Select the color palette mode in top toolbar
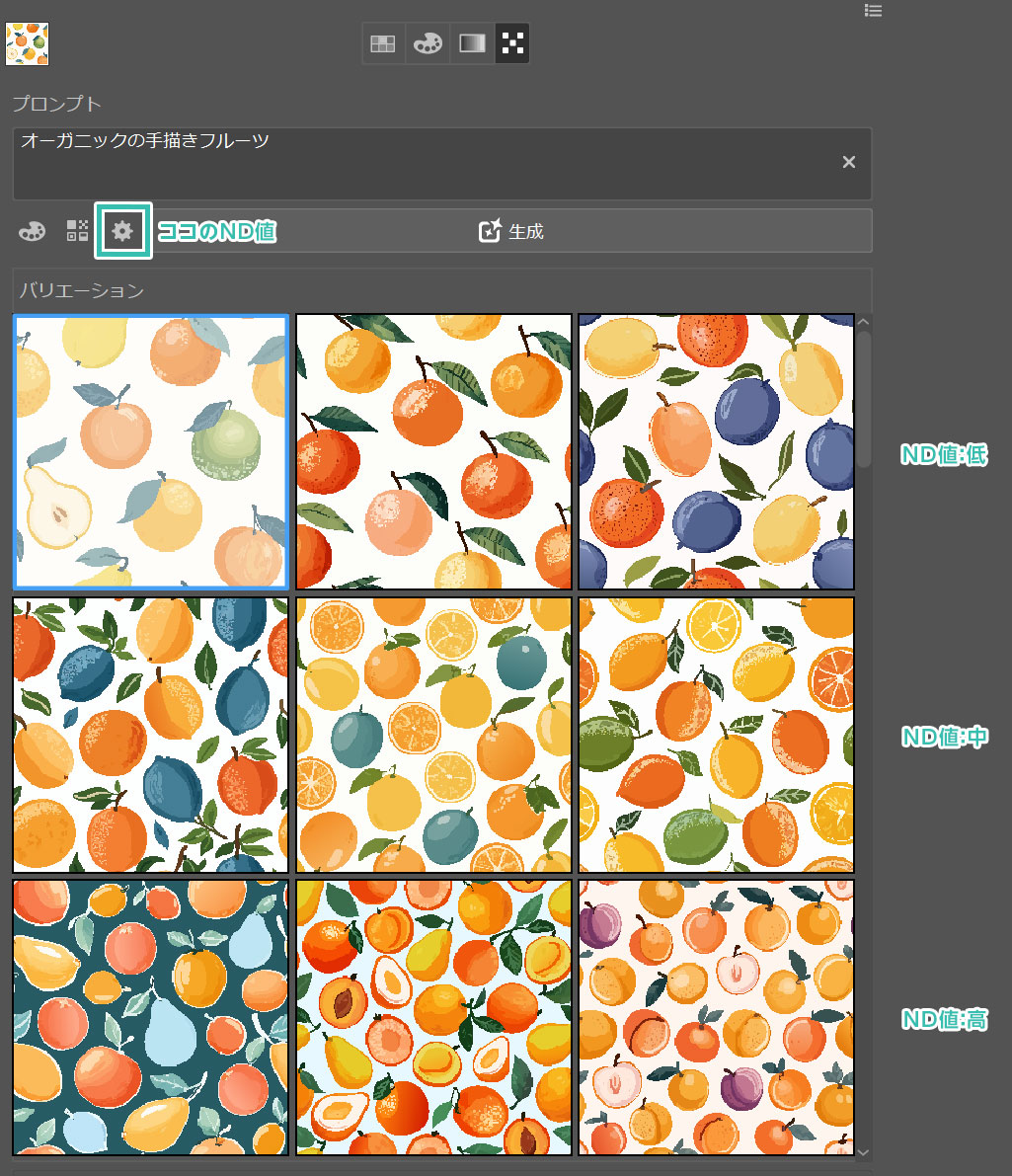The image size is (1012, 1176). point(427,43)
